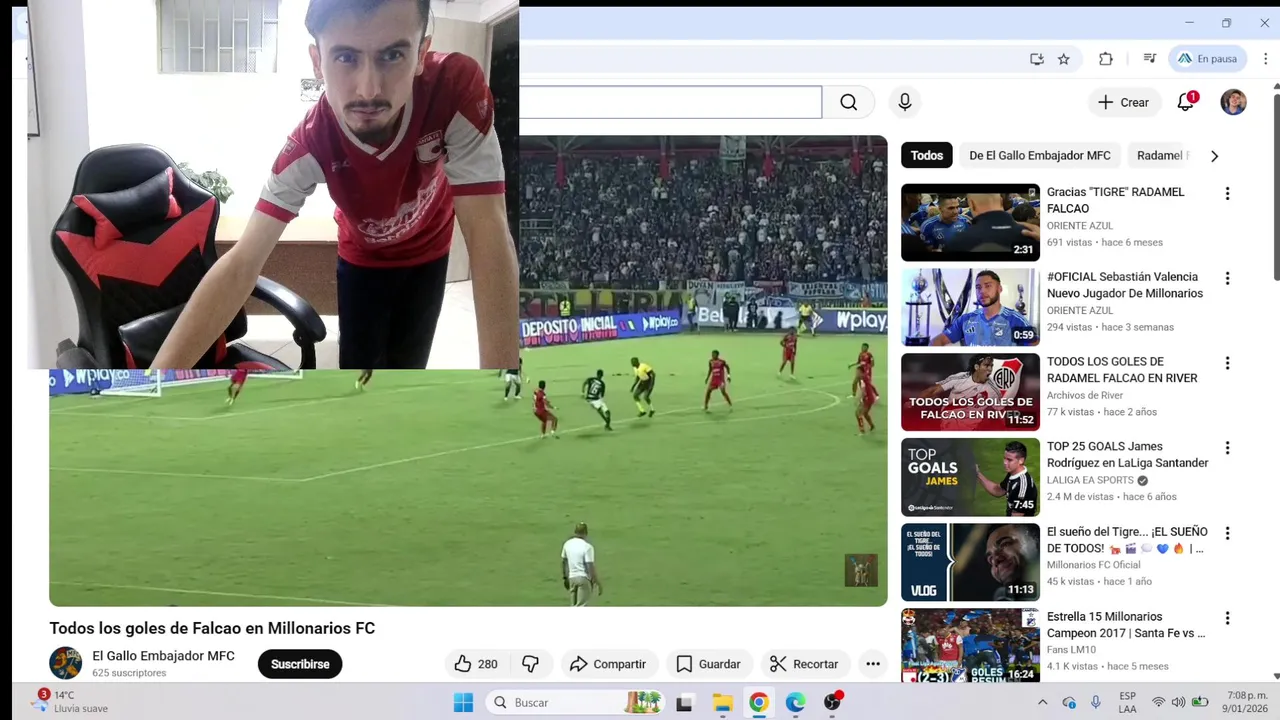Click the Crear button
Viewport: 1280px width, 720px height.
coord(1124,102)
